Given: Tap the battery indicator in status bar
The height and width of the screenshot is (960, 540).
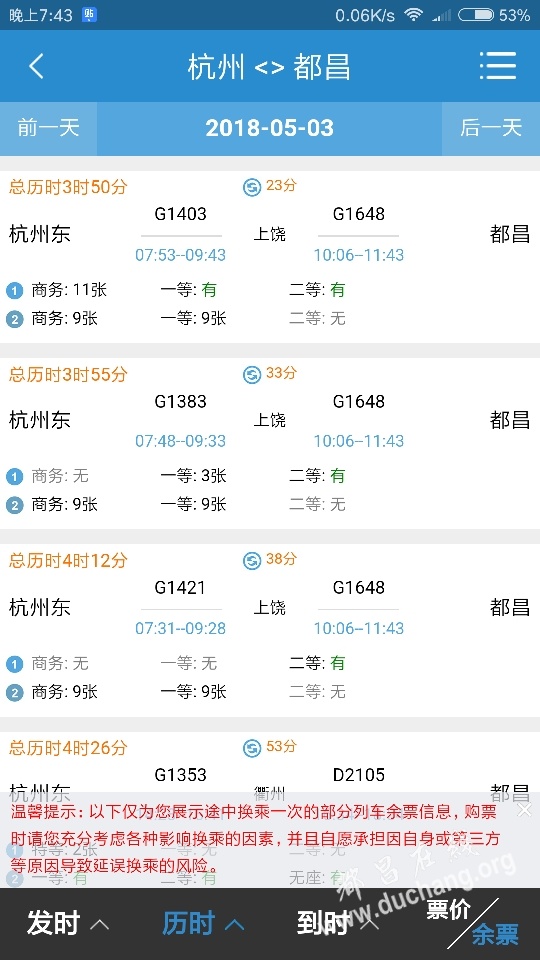Looking at the screenshot, I should coord(476,15).
